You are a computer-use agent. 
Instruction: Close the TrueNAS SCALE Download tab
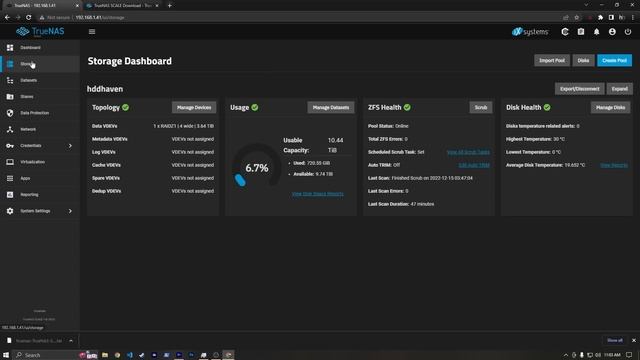[157, 6]
